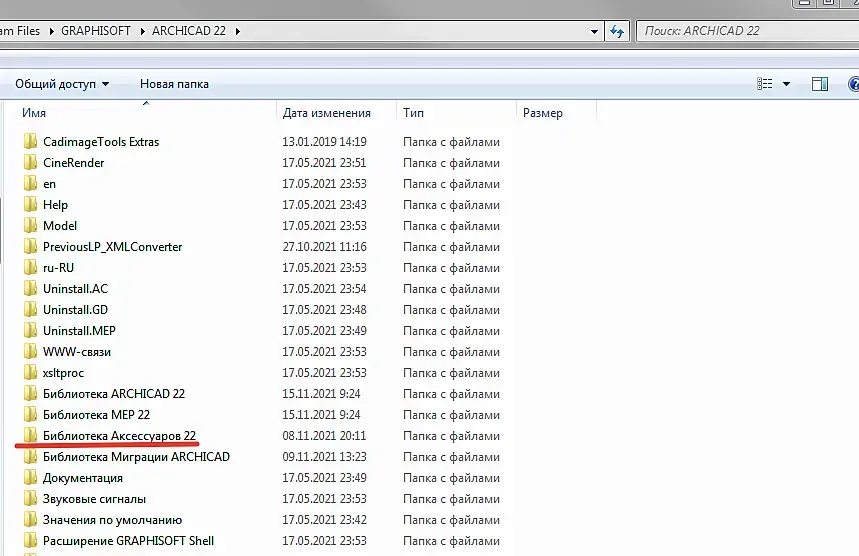Select the Help folder icon
This screenshot has height=556, width=859.
pyautogui.click(x=31, y=205)
